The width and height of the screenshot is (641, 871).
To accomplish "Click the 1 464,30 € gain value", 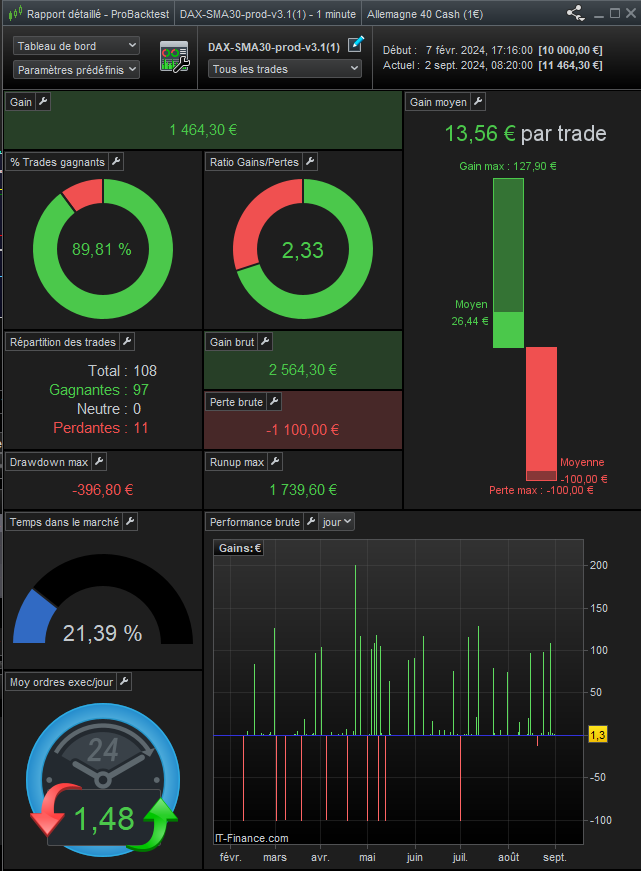I will click(203, 130).
